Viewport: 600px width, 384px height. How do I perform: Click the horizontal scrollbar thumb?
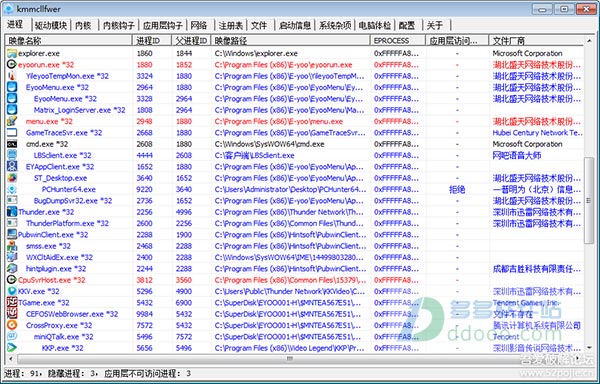290,359
